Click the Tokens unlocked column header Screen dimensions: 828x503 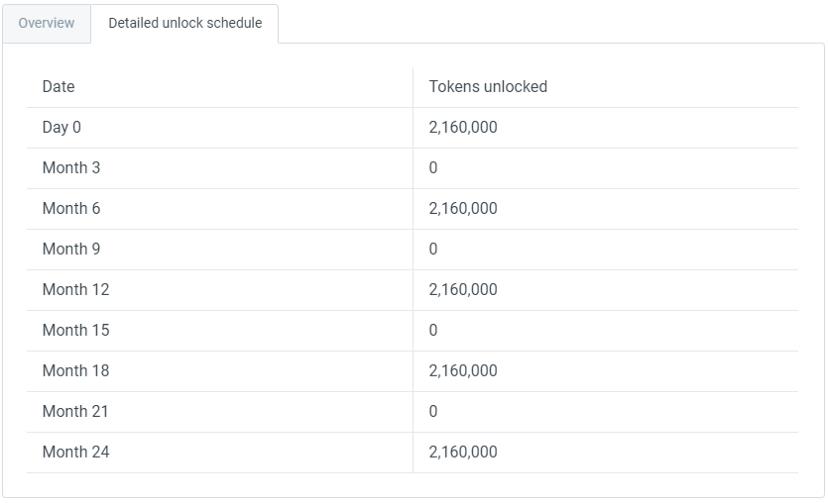click(488, 87)
